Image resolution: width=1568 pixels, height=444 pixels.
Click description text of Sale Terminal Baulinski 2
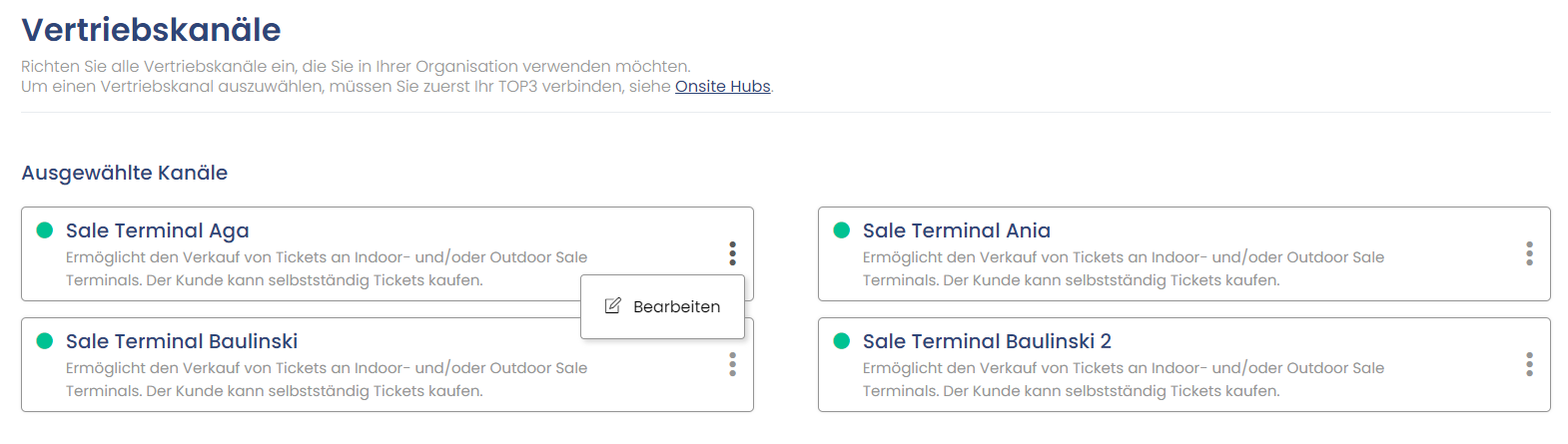pos(1124,379)
